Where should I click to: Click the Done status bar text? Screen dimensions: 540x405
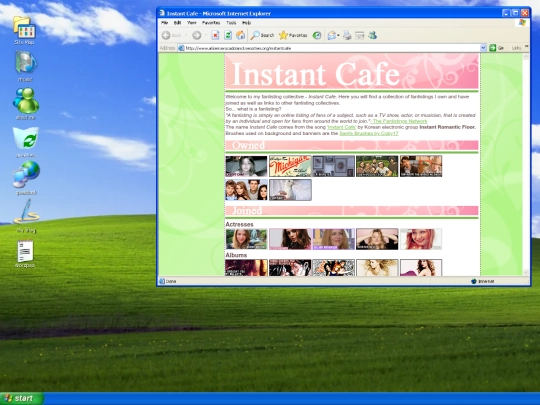point(171,281)
